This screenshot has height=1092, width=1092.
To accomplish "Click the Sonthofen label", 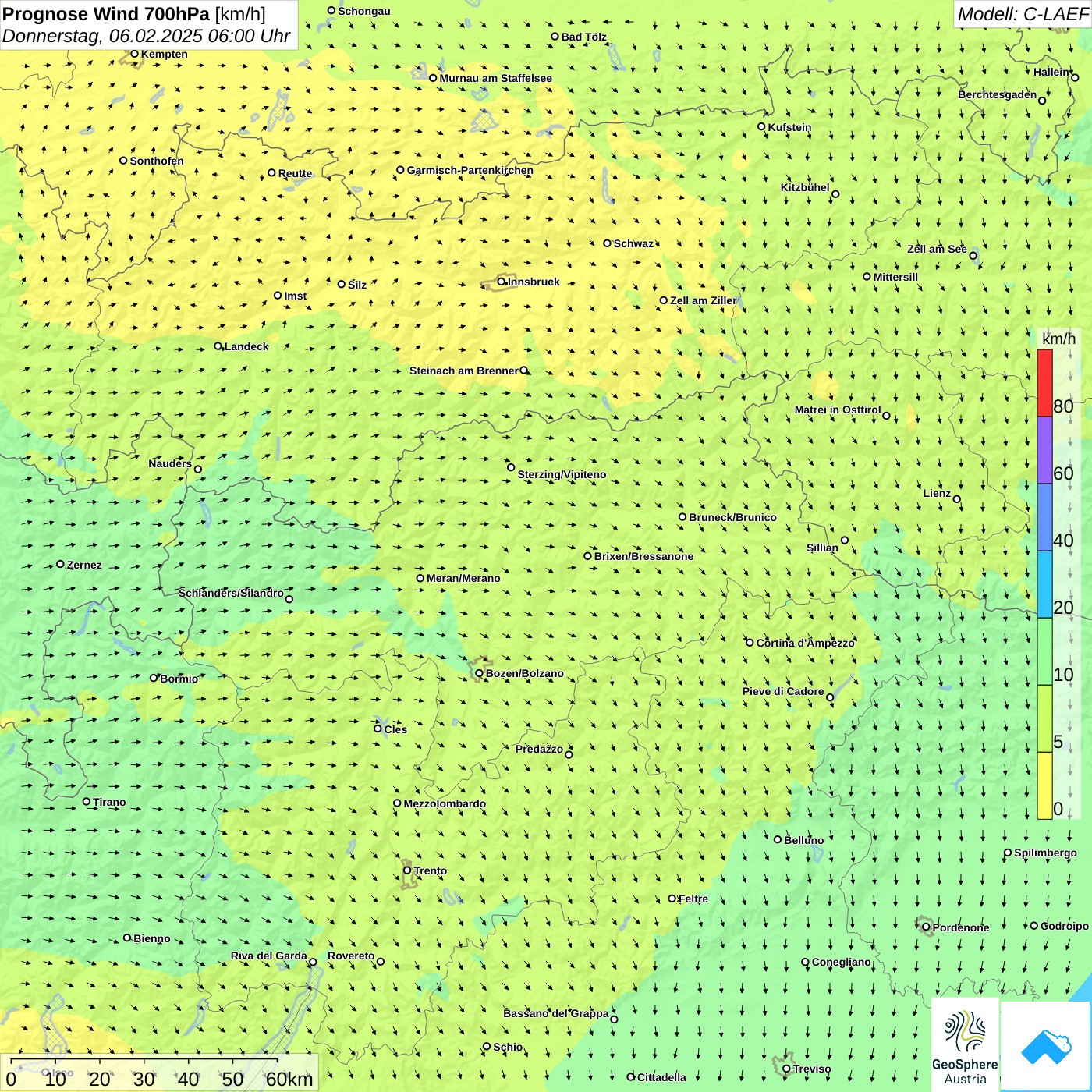I will pos(157,161).
